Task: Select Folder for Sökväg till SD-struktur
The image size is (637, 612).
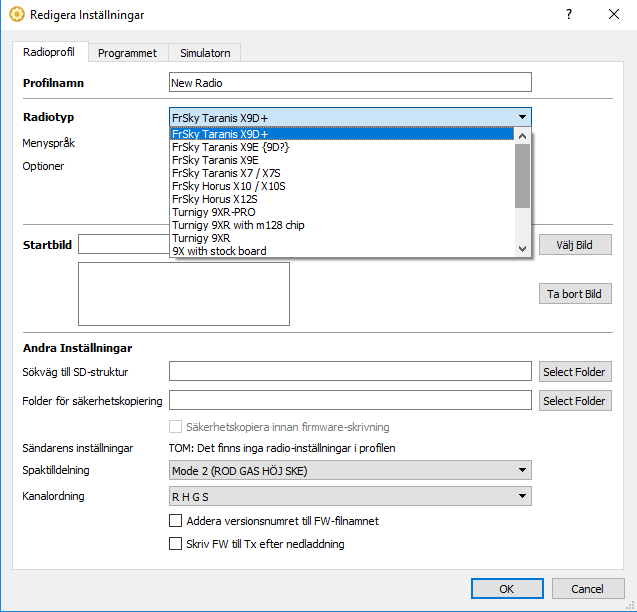Action: (x=574, y=372)
